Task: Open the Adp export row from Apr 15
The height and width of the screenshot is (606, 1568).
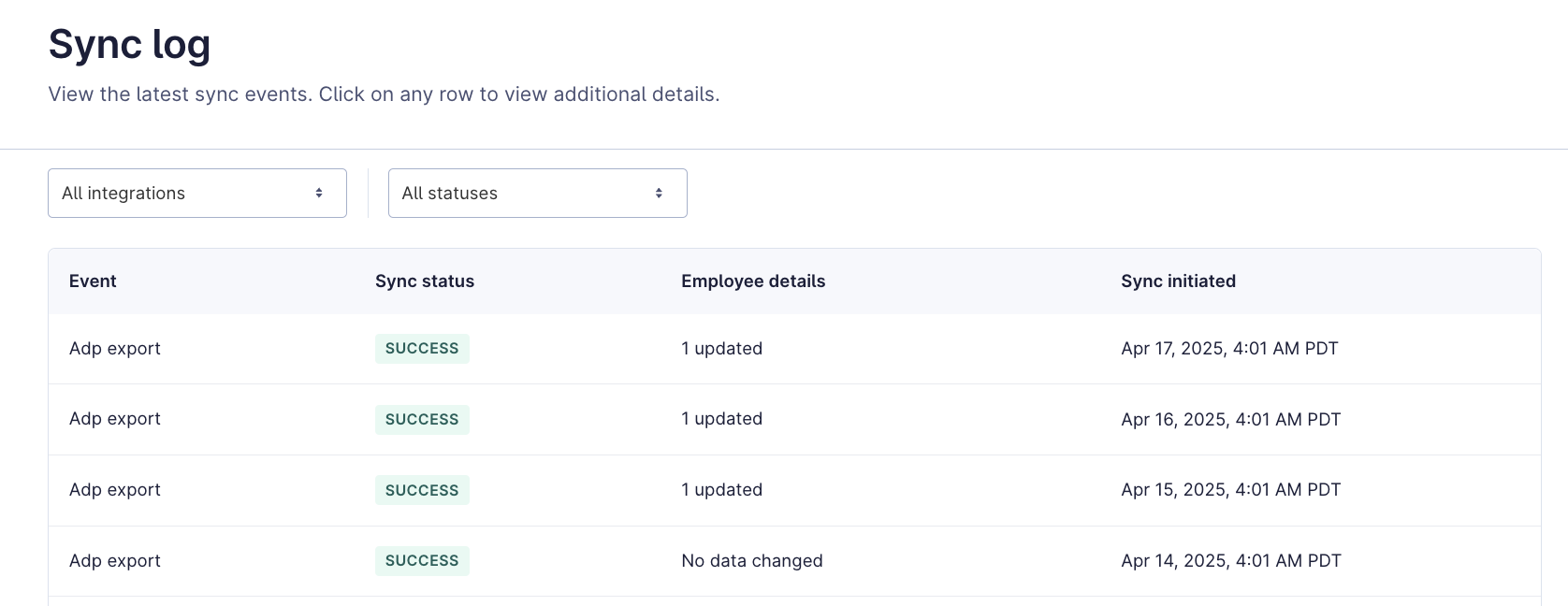Action: (794, 491)
